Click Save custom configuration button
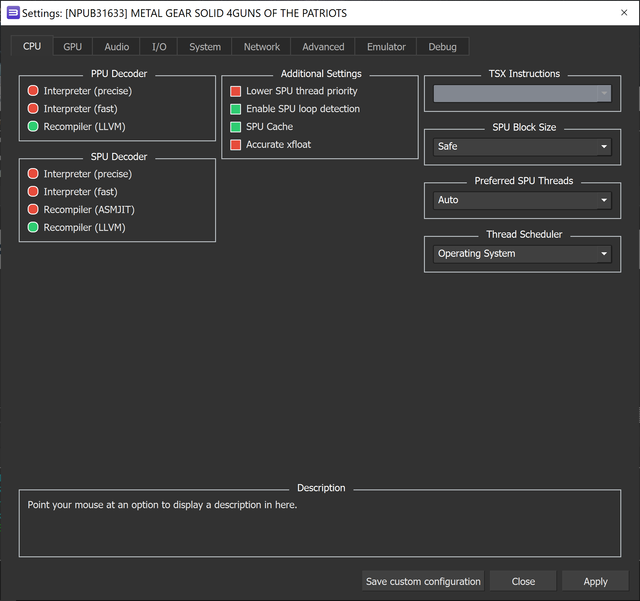The image size is (640, 601). [423, 581]
